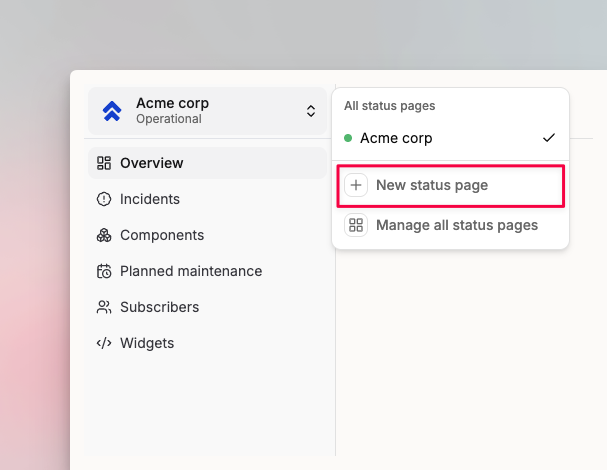Choose Manage all status pages
This screenshot has height=470, width=607.
click(x=450, y=225)
